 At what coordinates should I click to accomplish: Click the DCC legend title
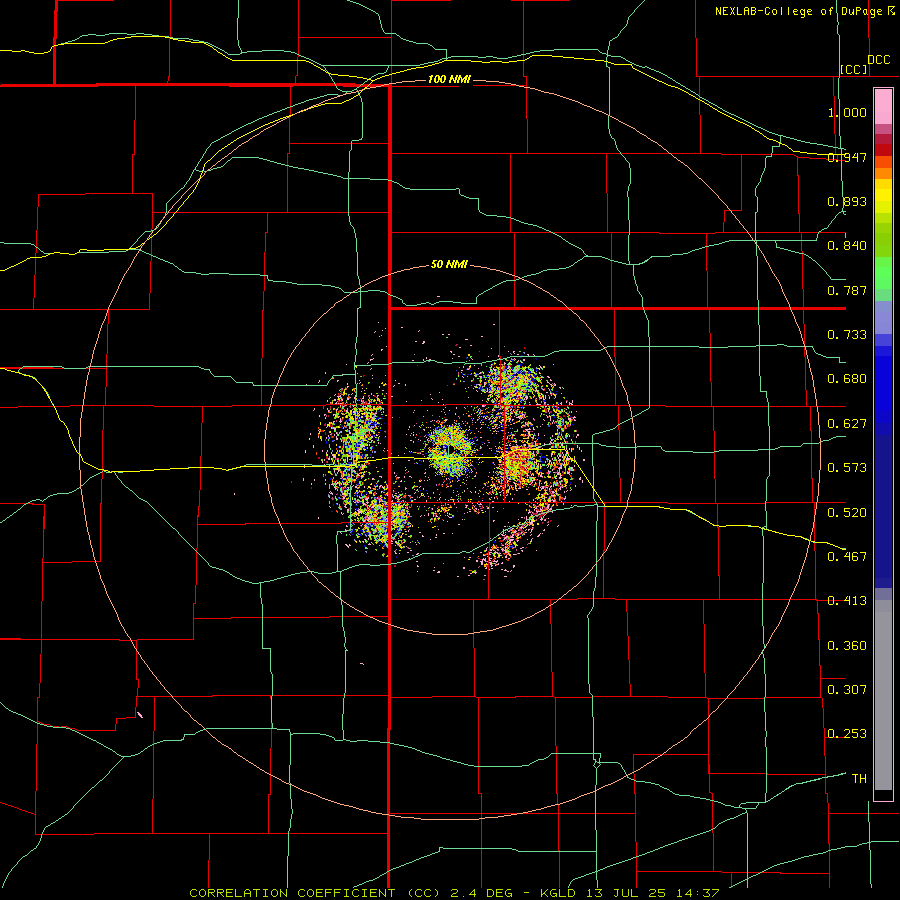click(x=878, y=60)
